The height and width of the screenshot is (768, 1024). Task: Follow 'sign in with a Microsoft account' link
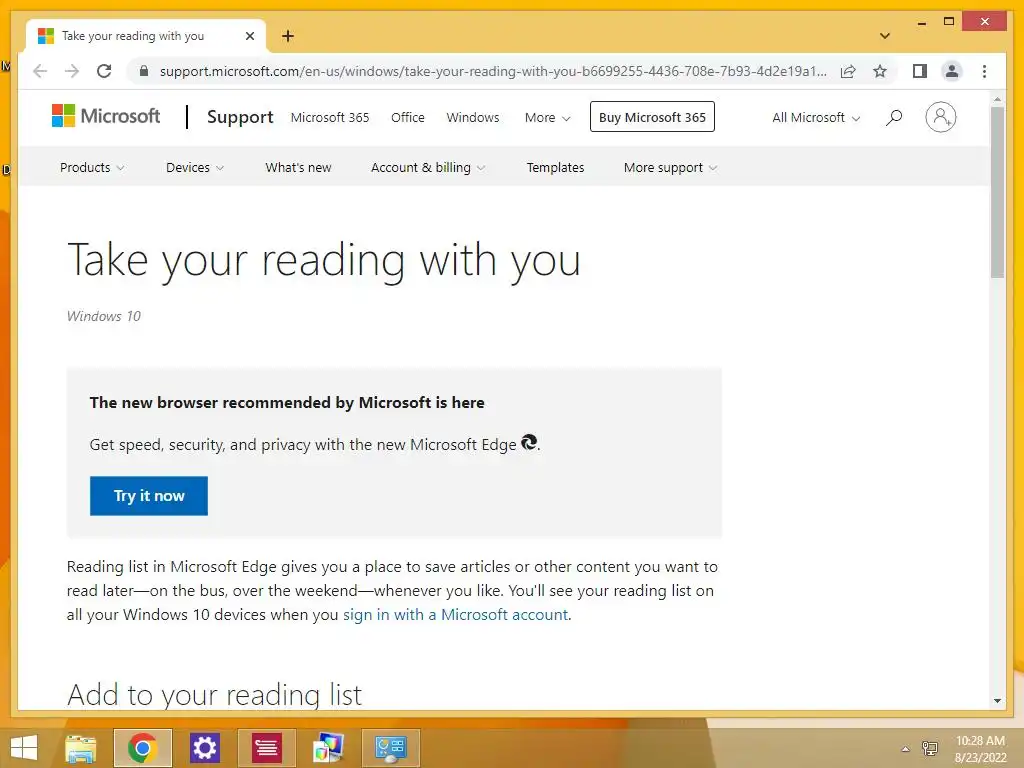455,615
